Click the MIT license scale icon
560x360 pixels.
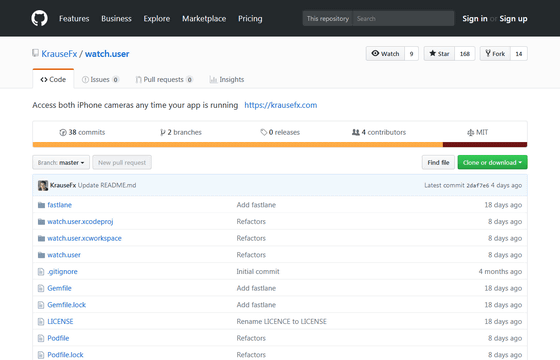470,132
